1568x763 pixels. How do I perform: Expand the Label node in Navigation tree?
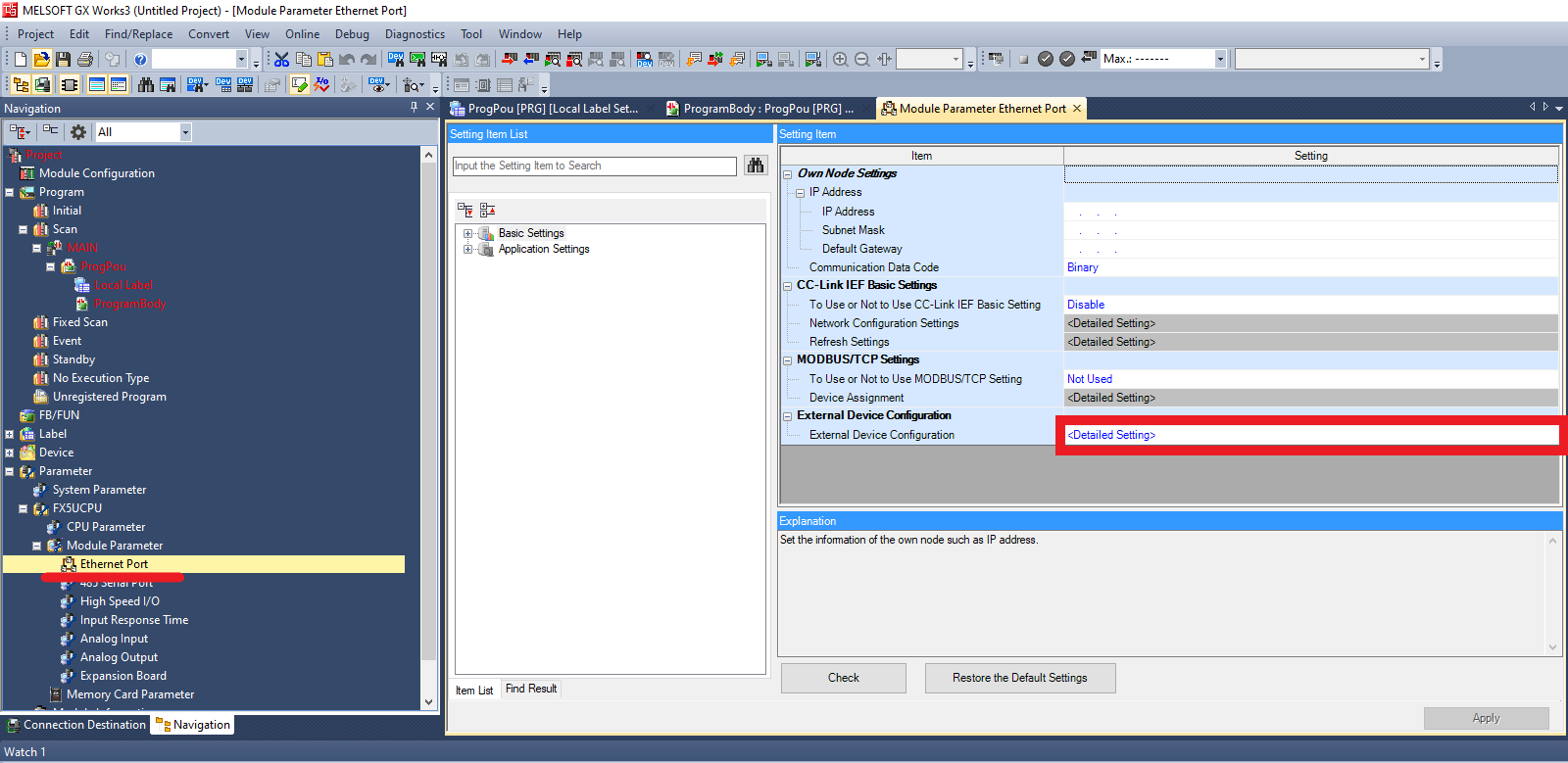click(x=10, y=435)
